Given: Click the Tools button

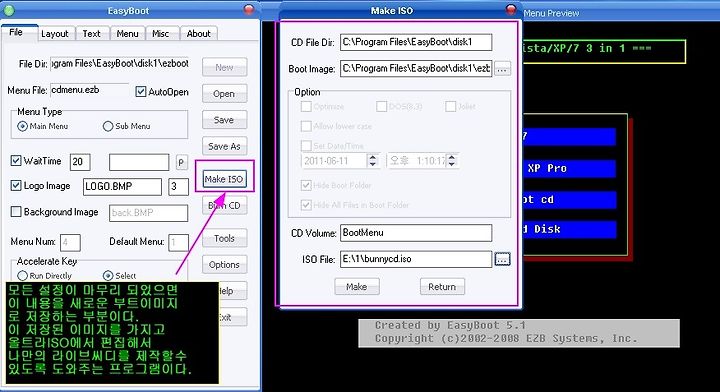Looking at the screenshot, I should click(x=225, y=238).
